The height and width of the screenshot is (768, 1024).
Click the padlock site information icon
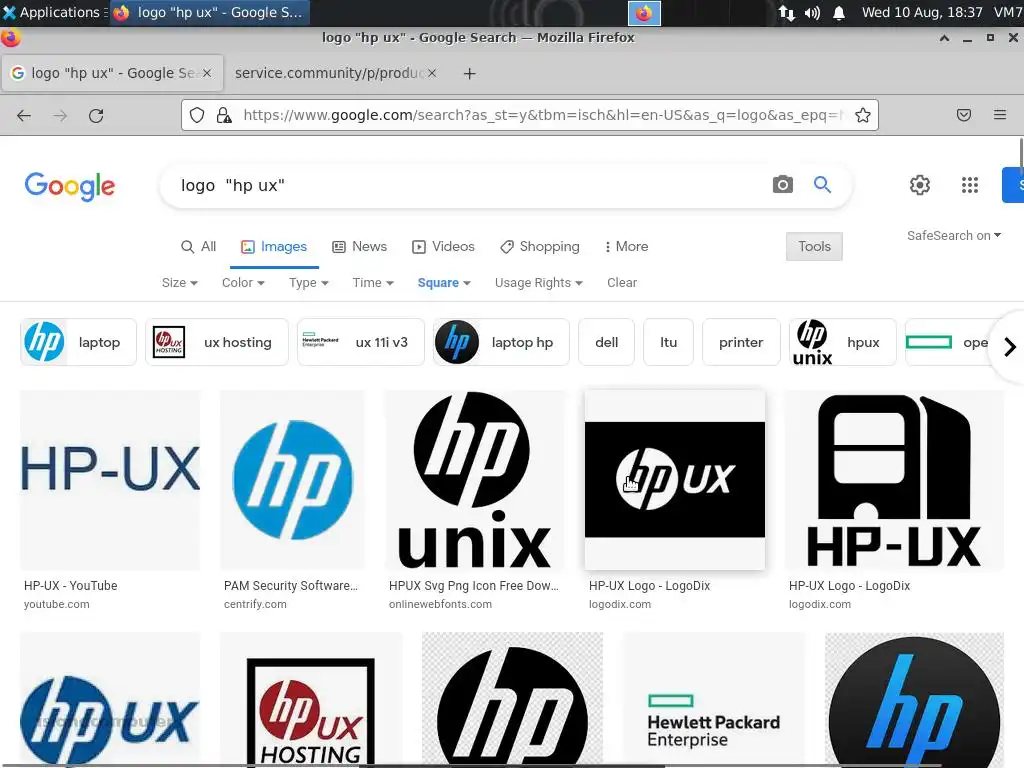pyautogui.click(x=224, y=116)
